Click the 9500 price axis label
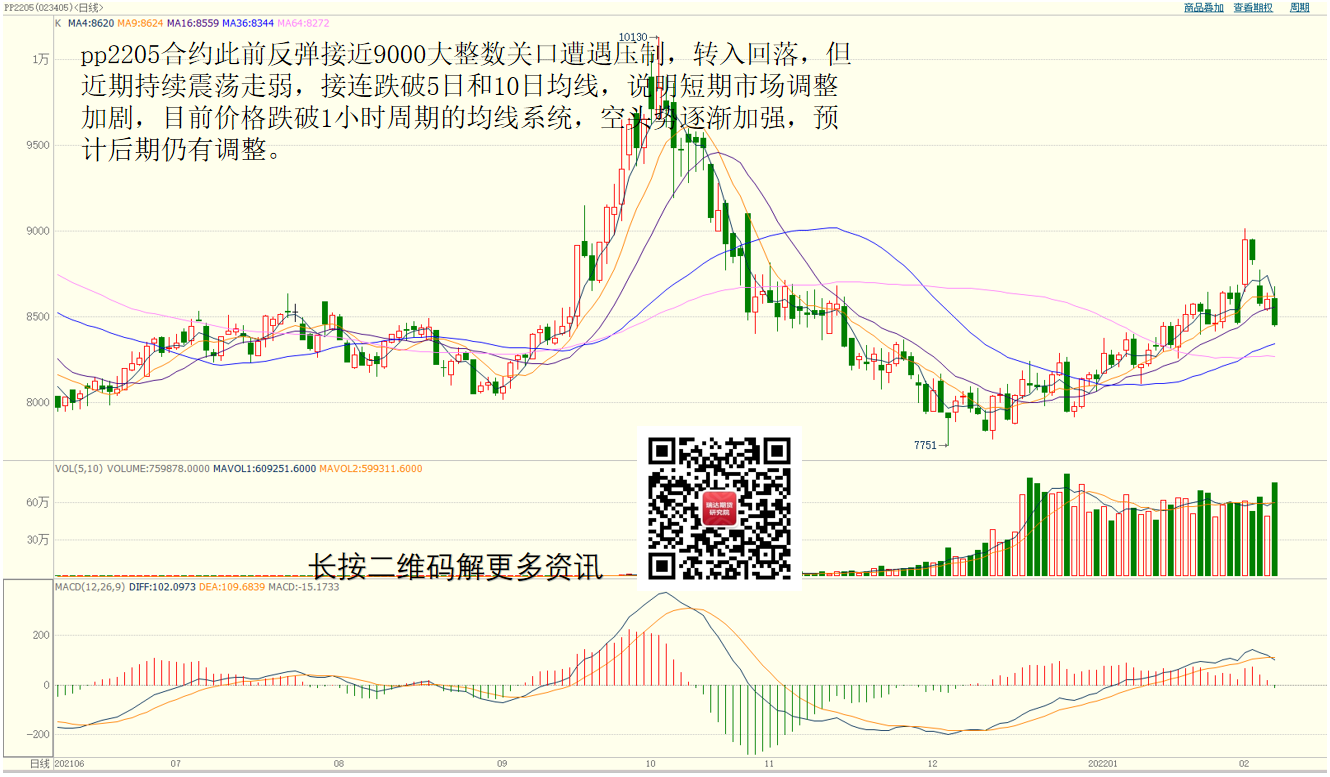The height and width of the screenshot is (777, 1330). coord(38,145)
